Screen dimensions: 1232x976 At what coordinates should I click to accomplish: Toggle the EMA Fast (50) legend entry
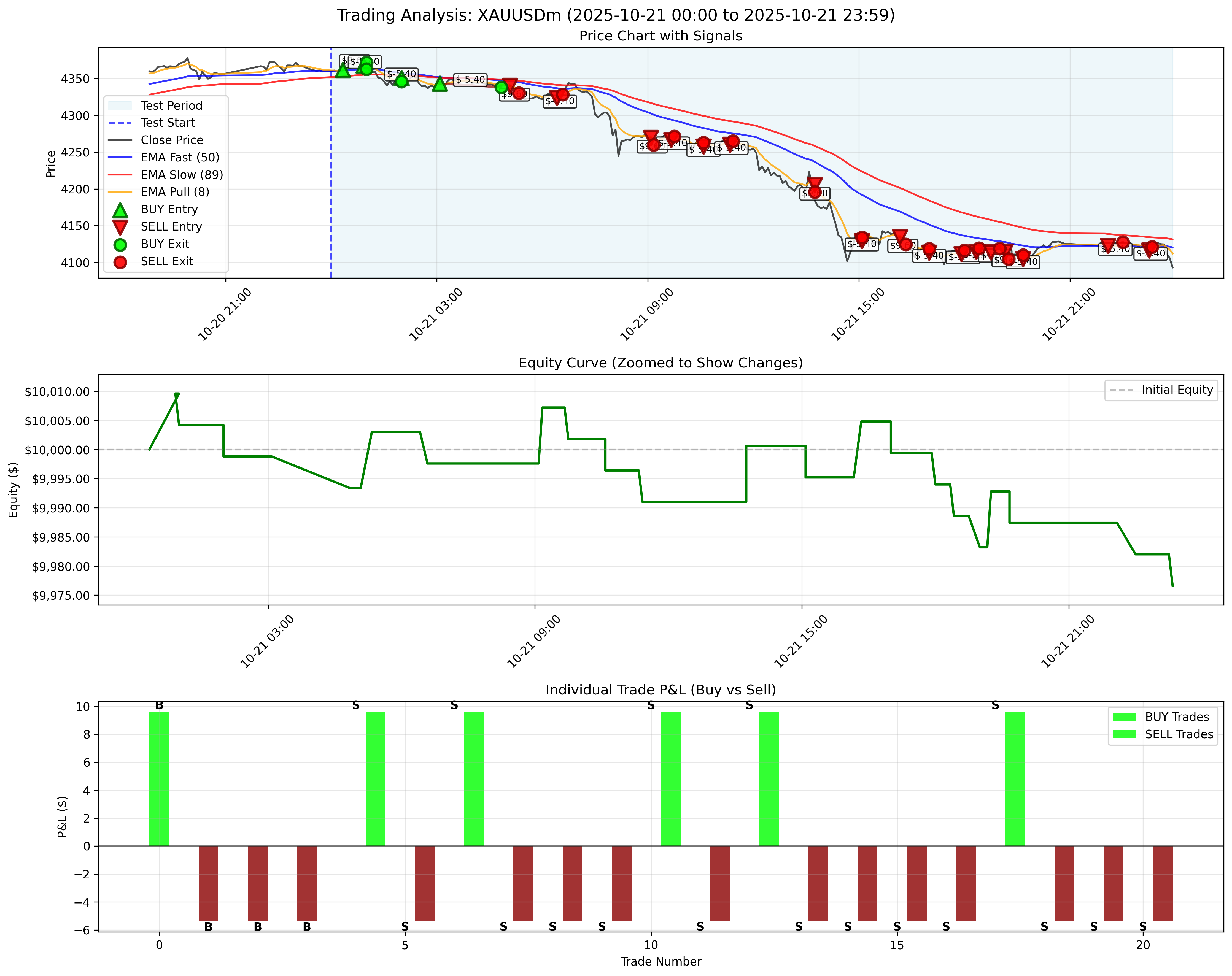[171, 158]
